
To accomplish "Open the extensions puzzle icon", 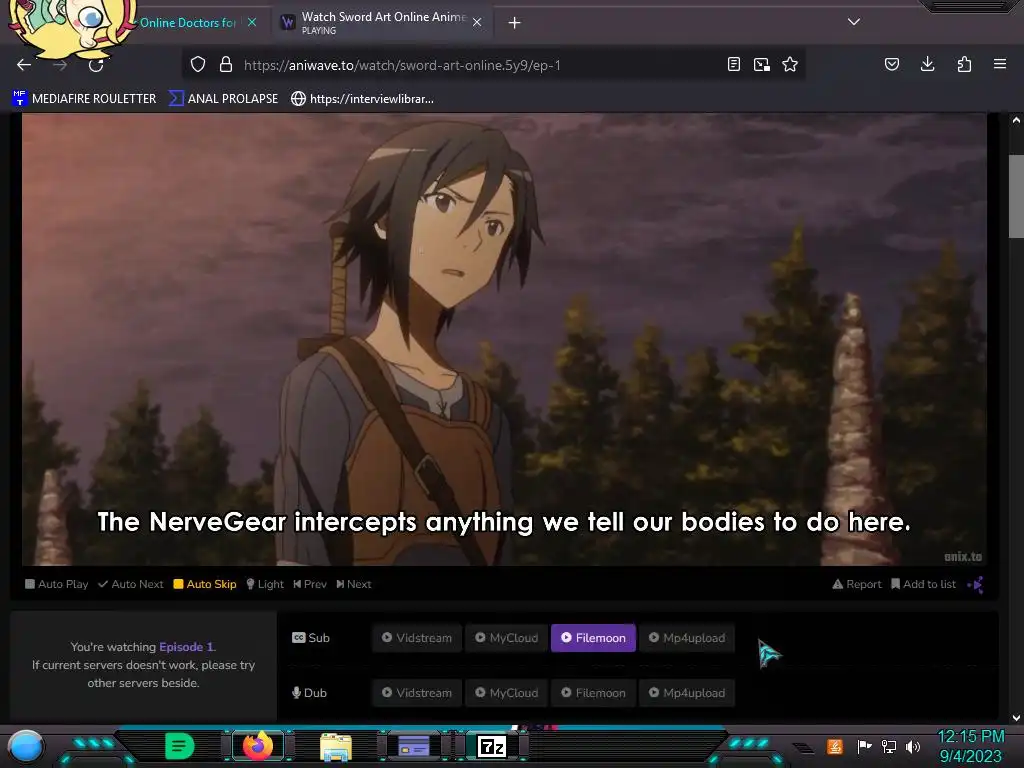I will click(964, 64).
